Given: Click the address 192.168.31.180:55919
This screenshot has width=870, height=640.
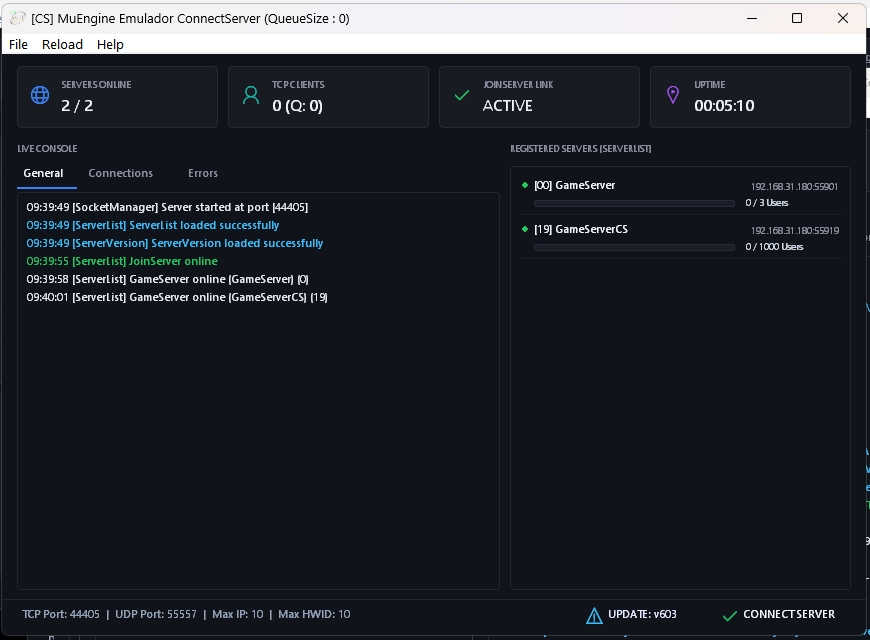Looking at the screenshot, I should pyautogui.click(x=795, y=230).
